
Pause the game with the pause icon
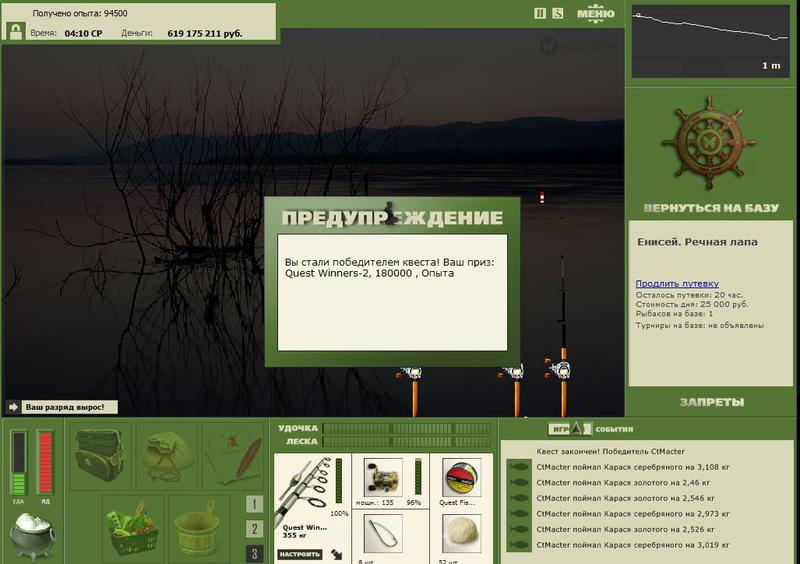[540, 13]
